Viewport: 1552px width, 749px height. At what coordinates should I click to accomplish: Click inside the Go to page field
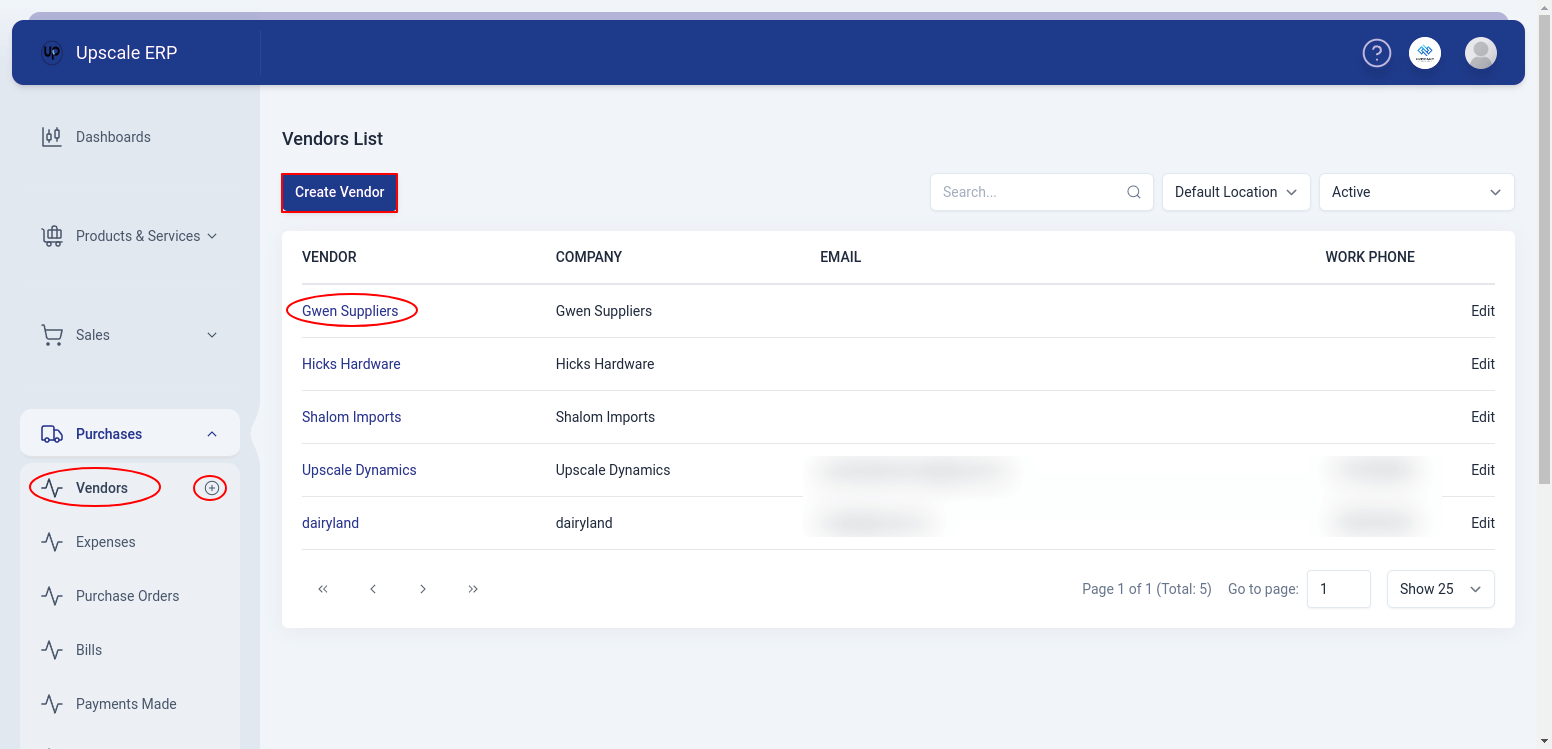pyautogui.click(x=1339, y=589)
